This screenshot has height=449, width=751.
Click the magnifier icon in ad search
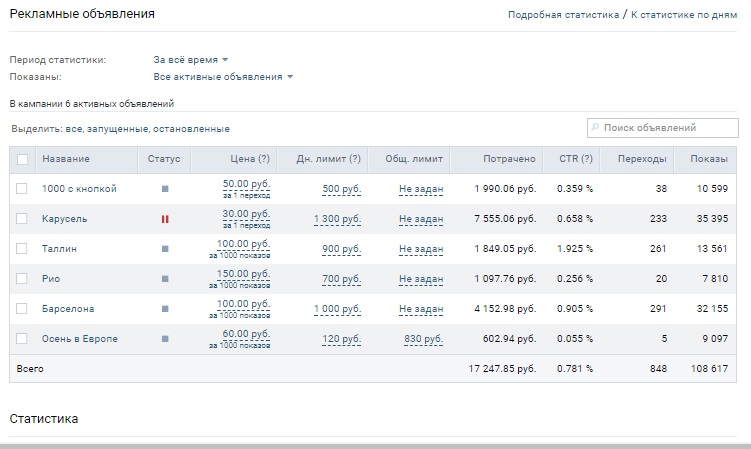596,128
